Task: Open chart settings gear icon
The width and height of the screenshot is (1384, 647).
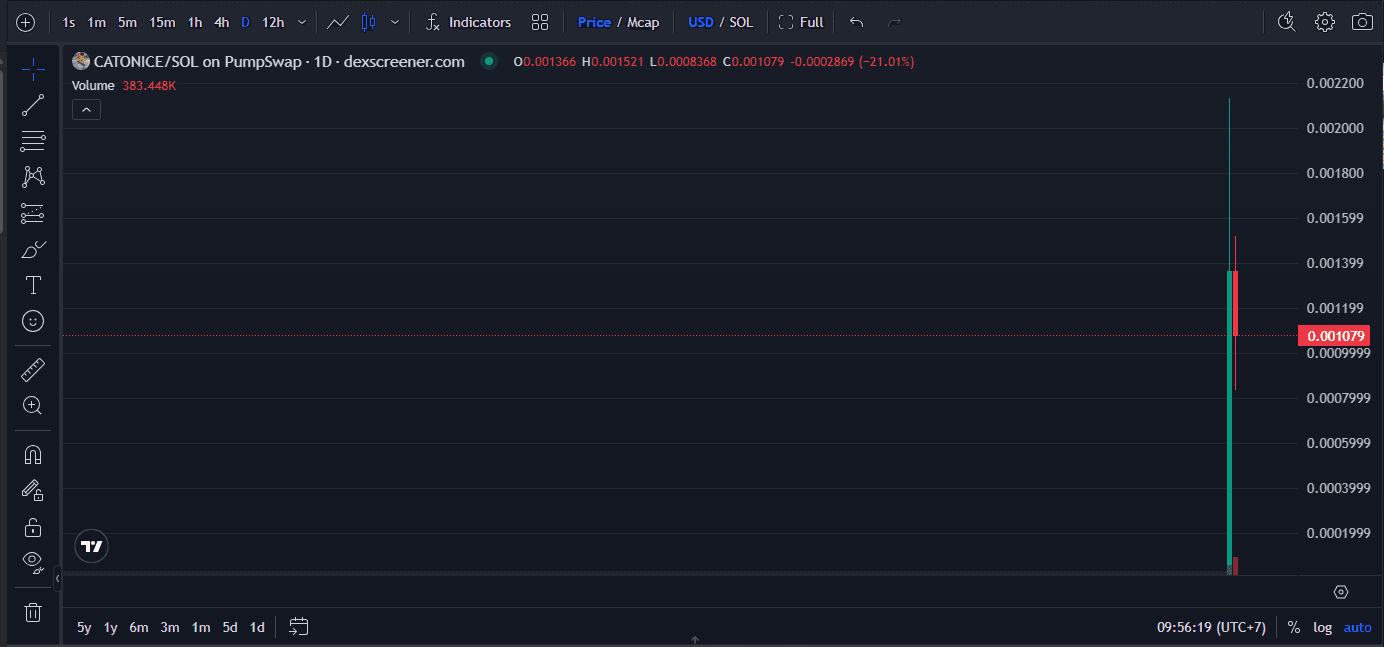Action: [1324, 22]
